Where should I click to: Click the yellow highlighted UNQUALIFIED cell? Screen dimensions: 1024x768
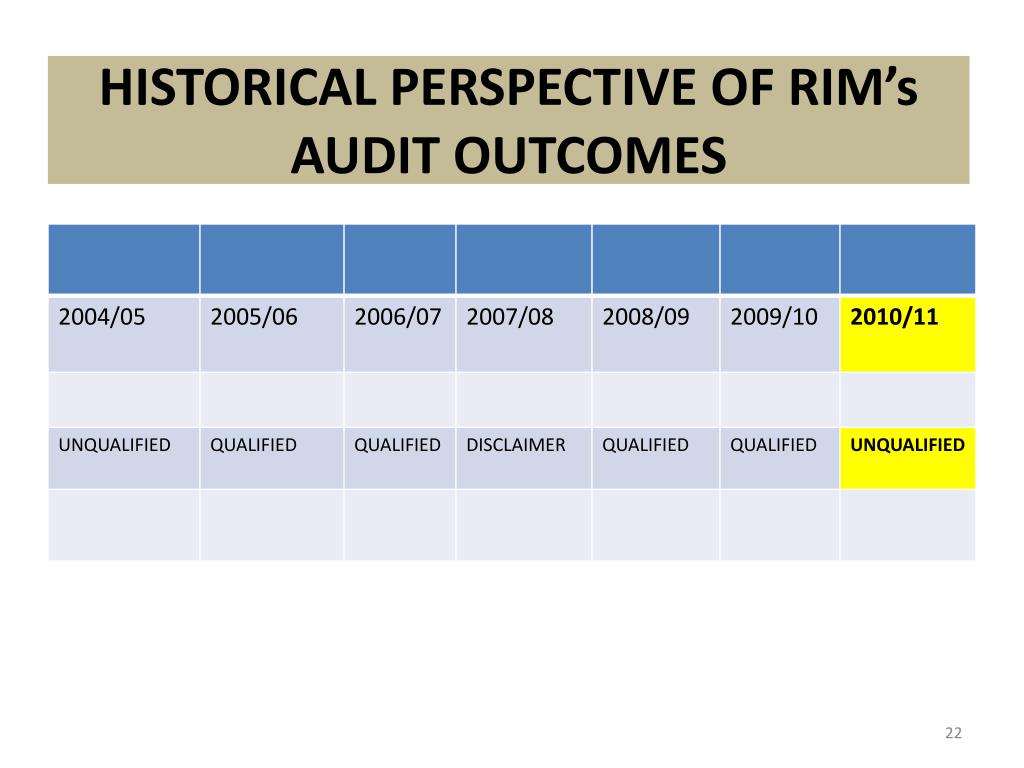(x=908, y=458)
